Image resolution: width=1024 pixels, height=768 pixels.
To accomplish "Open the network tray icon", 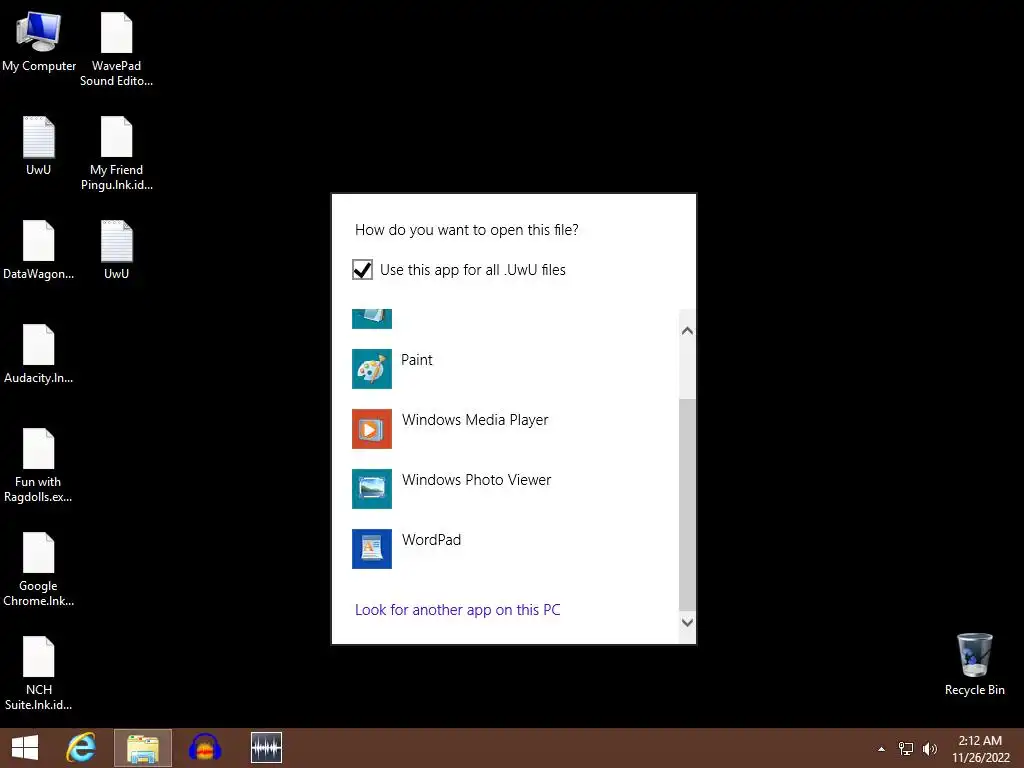I will 906,749.
